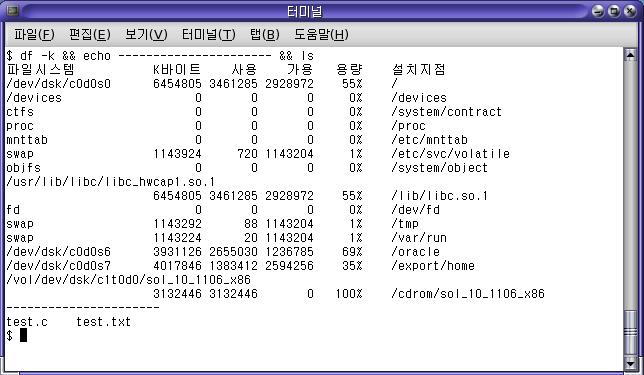
Task: Click the /system/object mount point
Action: (x=439, y=168)
